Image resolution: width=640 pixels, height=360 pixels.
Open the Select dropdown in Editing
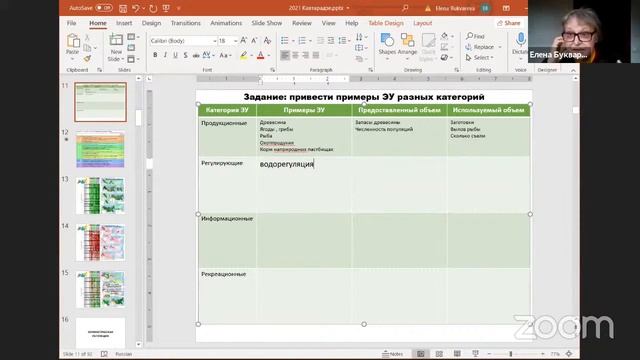click(480, 58)
